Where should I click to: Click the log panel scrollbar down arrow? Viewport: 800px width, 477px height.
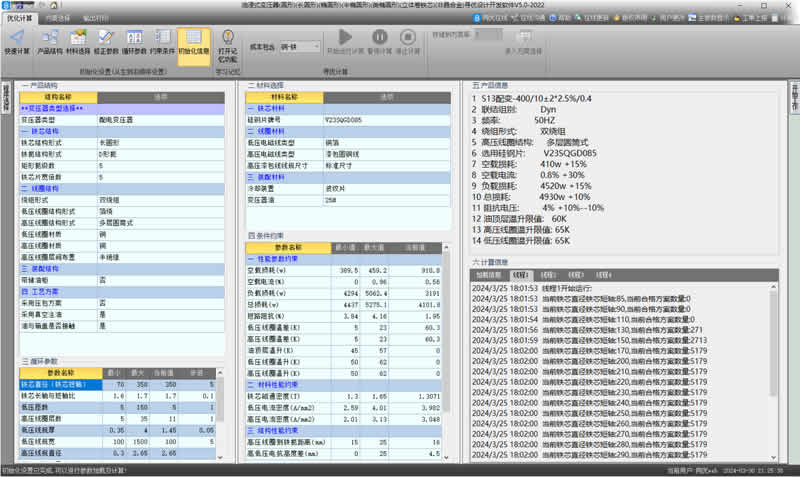point(773,457)
